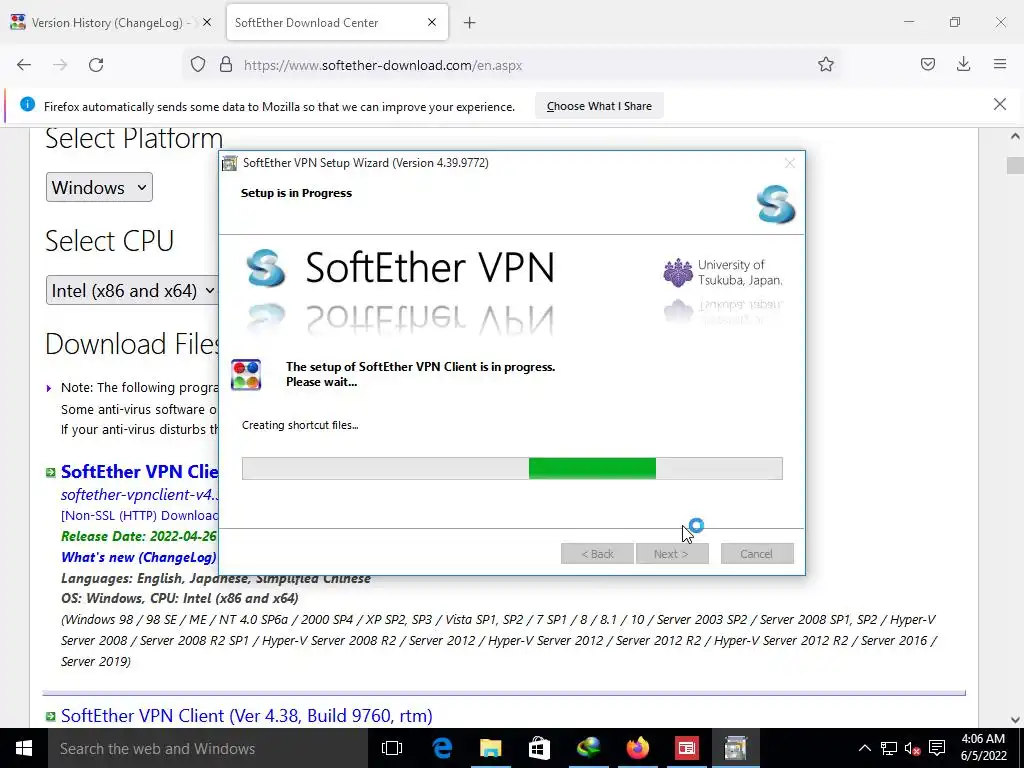Open the SoftEther VPN Client Ver 4.38 link
Screen dimensions: 1024x768
(247, 716)
